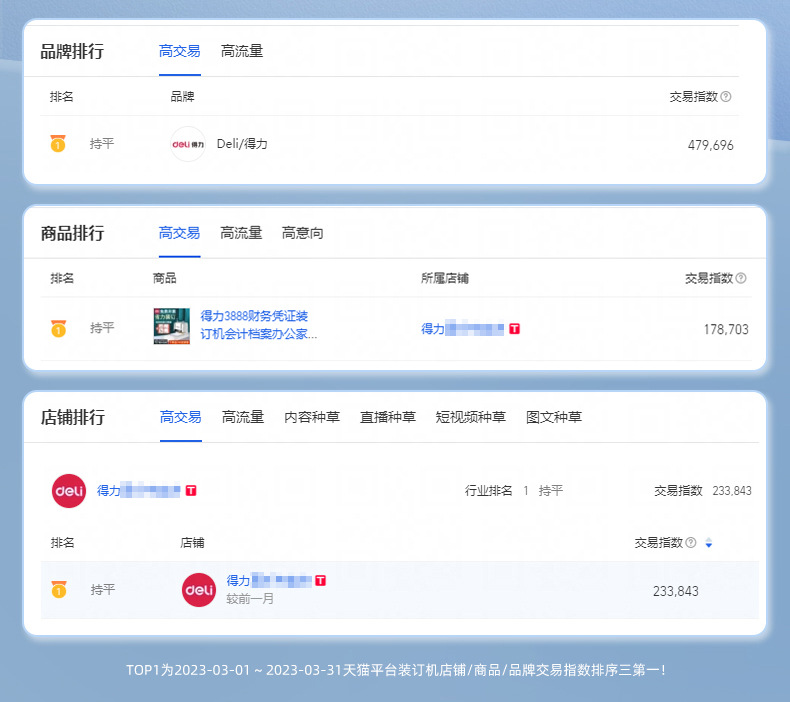Click red T badge in product row store
The width and height of the screenshot is (790, 702).
pyautogui.click(x=514, y=329)
